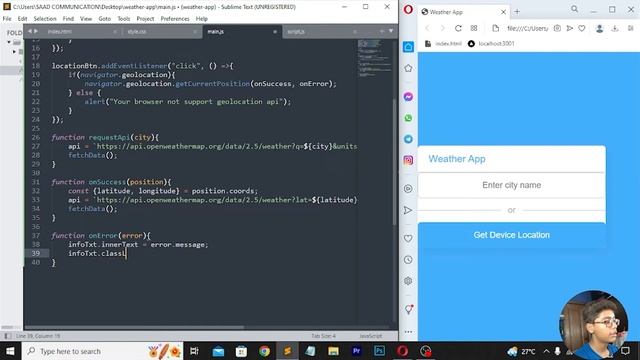640x360 pixels.
Task: Open index.html bookmark in Opera
Action: (x=443, y=44)
